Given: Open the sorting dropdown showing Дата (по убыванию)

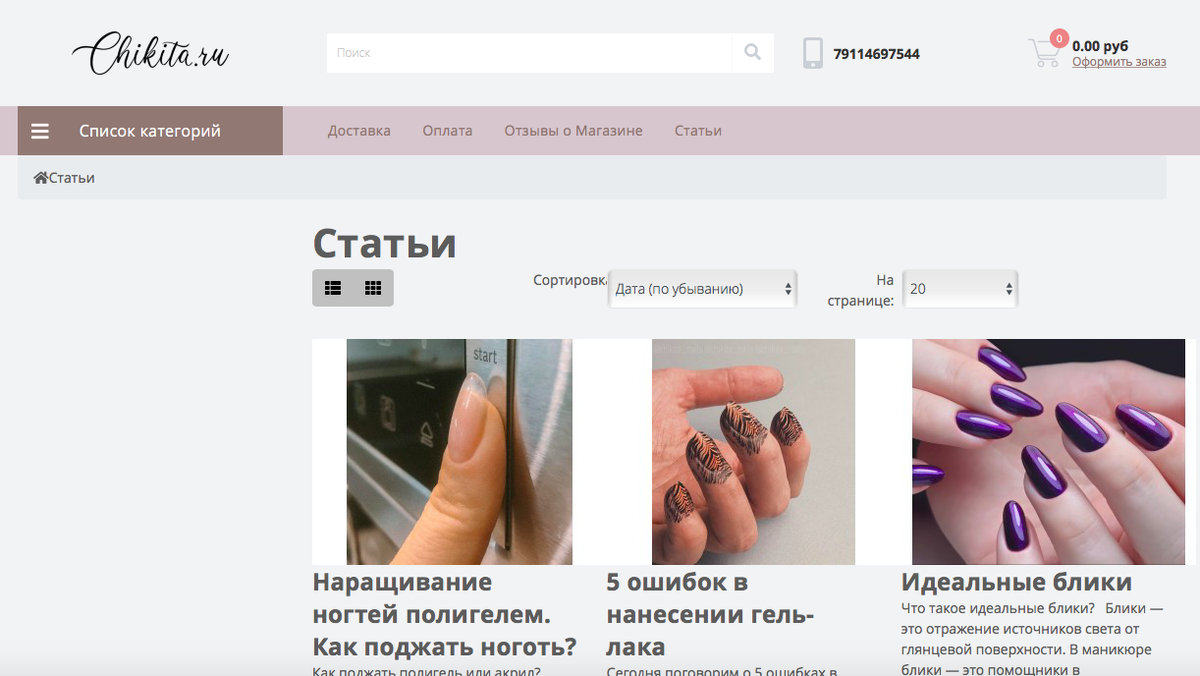Looking at the screenshot, I should [702, 287].
